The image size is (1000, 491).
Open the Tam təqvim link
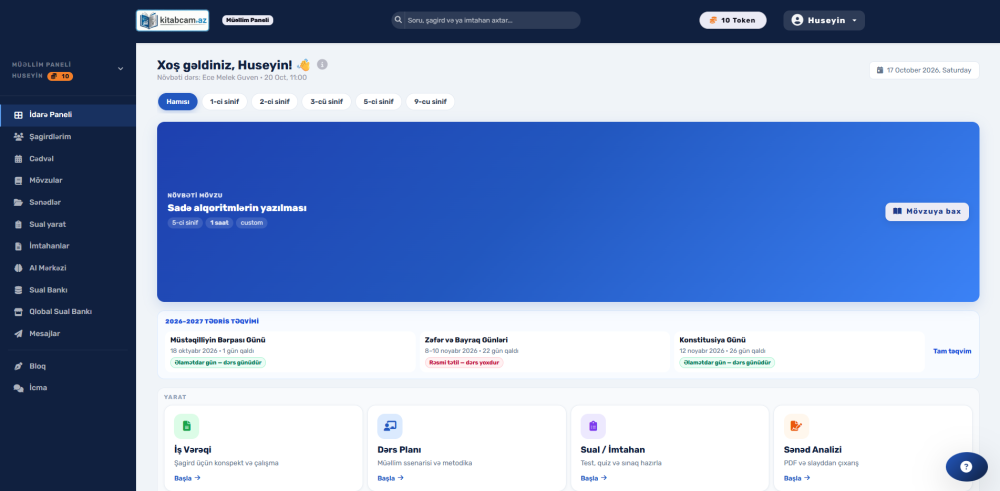coord(952,351)
